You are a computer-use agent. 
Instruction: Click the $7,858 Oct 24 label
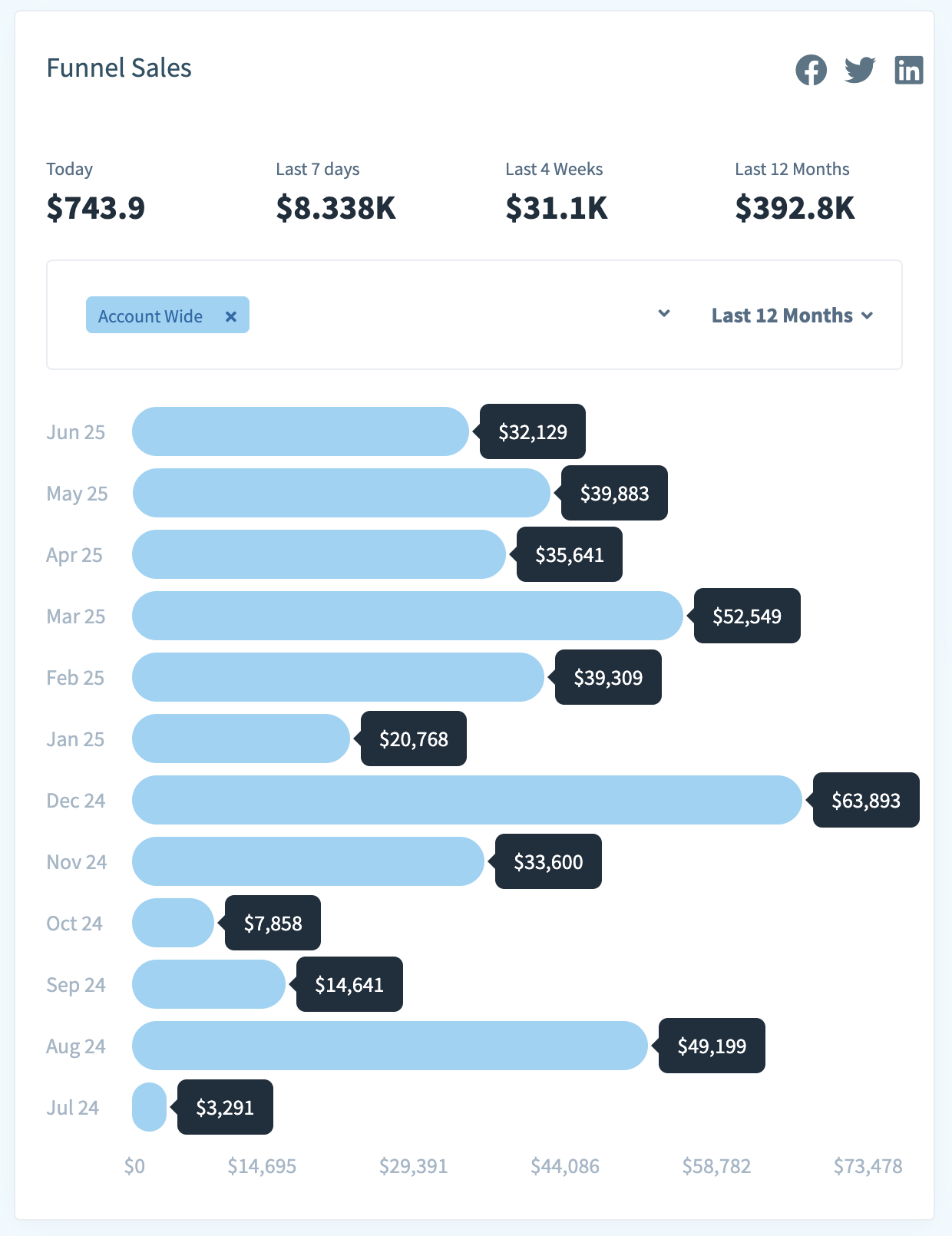click(273, 924)
